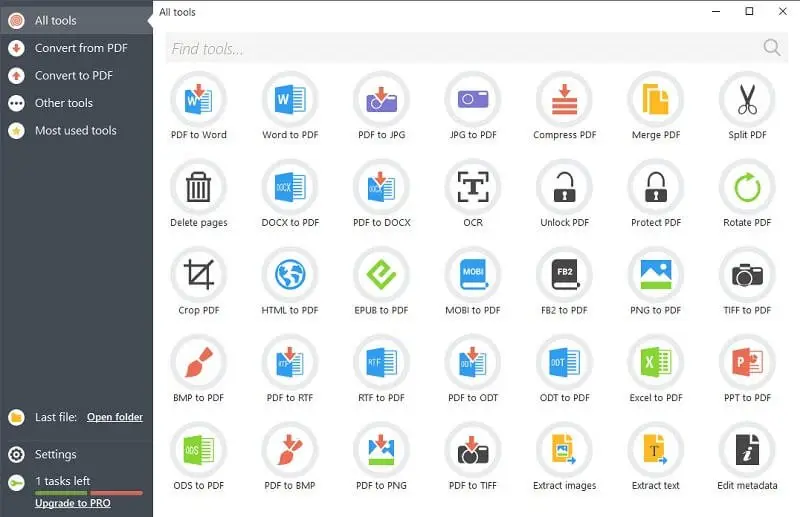Select the Split PDF scissors icon
Viewport: 800px width, 517px height.
pyautogui.click(x=747, y=100)
